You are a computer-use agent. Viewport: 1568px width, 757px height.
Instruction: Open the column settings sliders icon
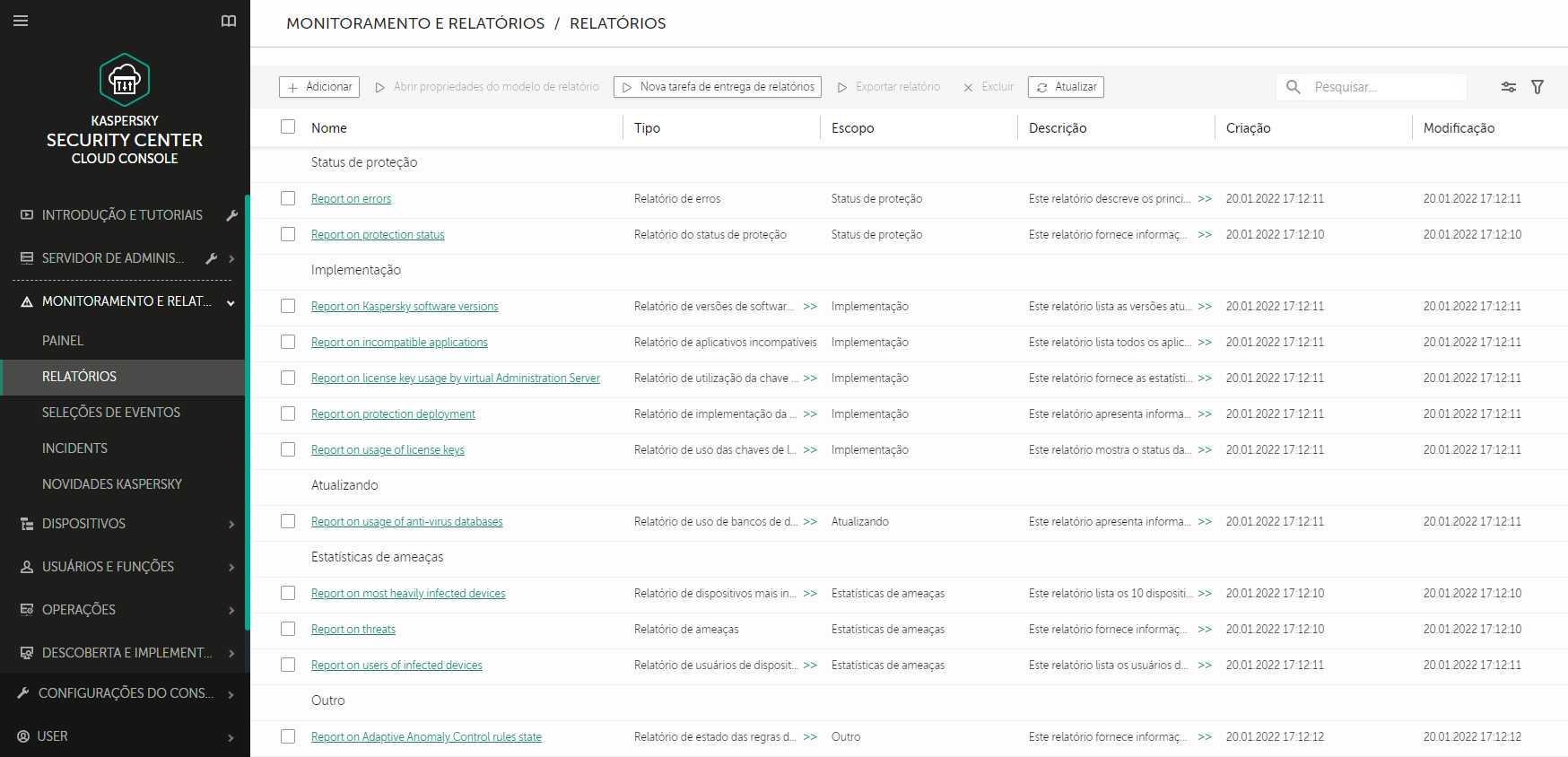point(1509,87)
